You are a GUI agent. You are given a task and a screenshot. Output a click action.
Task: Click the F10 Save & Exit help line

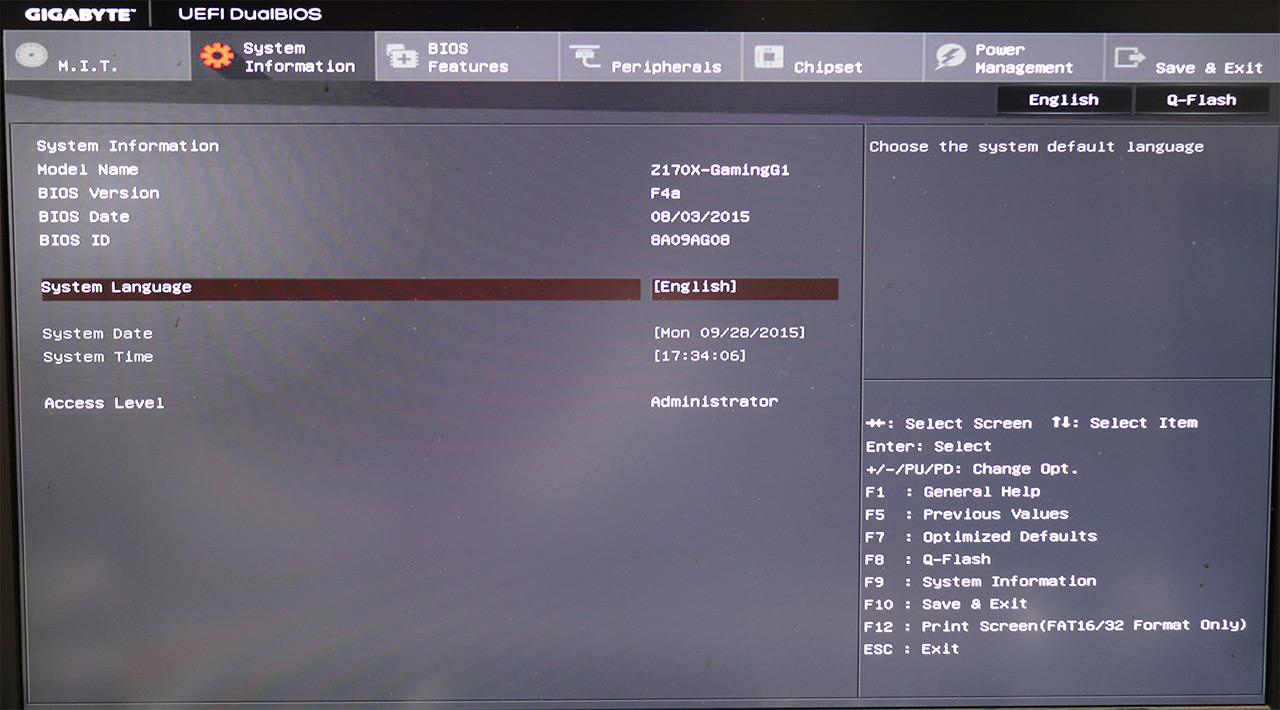946,604
